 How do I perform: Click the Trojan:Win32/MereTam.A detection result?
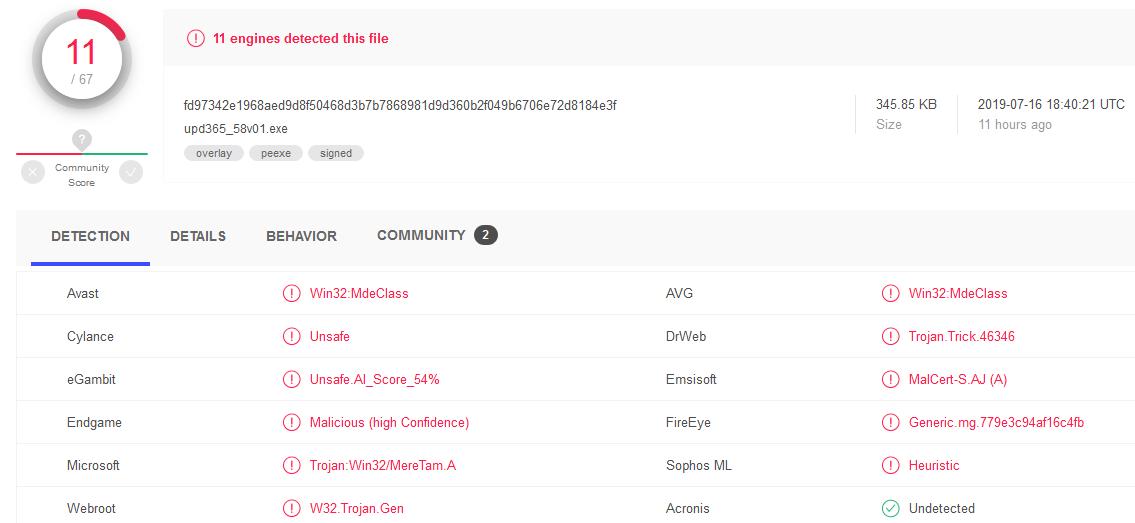point(382,466)
